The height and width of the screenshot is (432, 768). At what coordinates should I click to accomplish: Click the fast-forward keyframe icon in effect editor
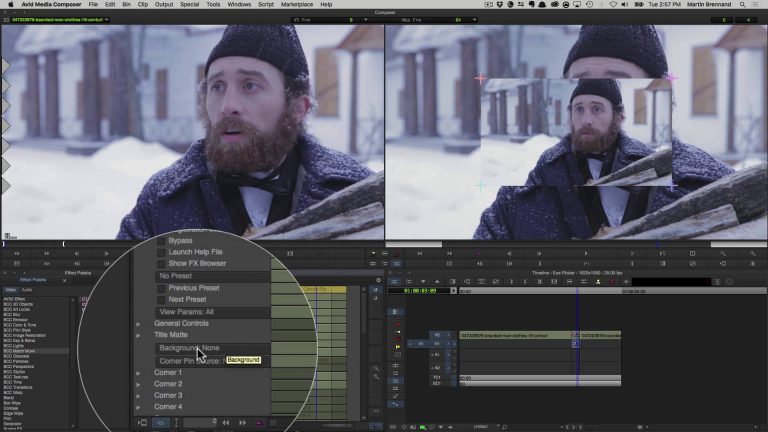pos(243,423)
